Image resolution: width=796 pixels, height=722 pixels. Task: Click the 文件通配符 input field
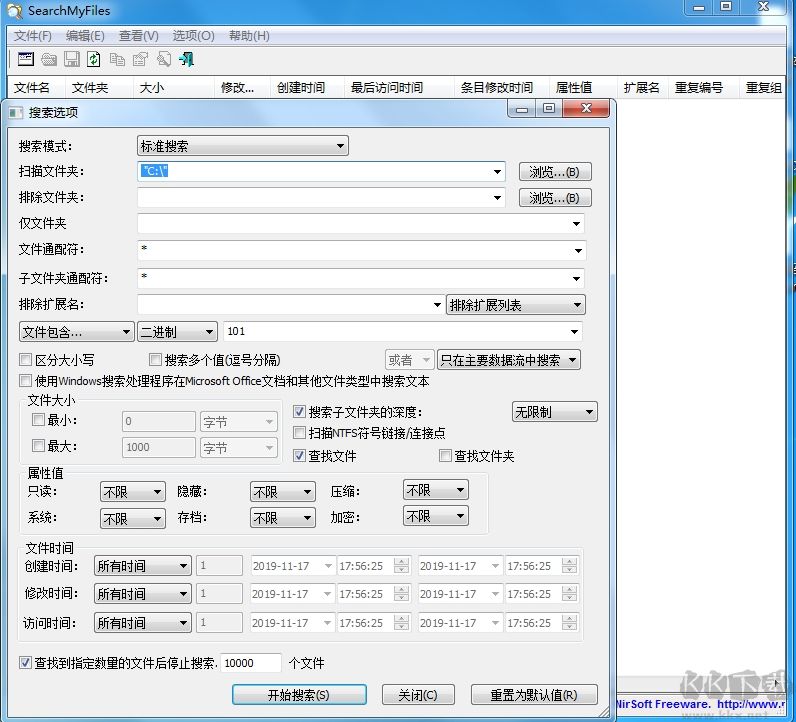point(361,250)
